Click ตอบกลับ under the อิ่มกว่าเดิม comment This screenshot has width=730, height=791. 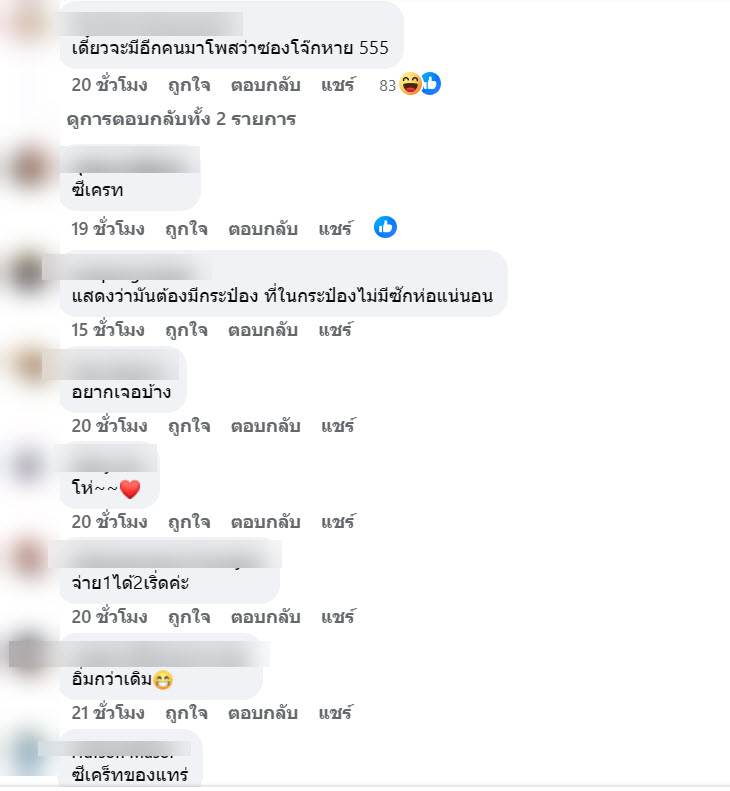pos(263,713)
